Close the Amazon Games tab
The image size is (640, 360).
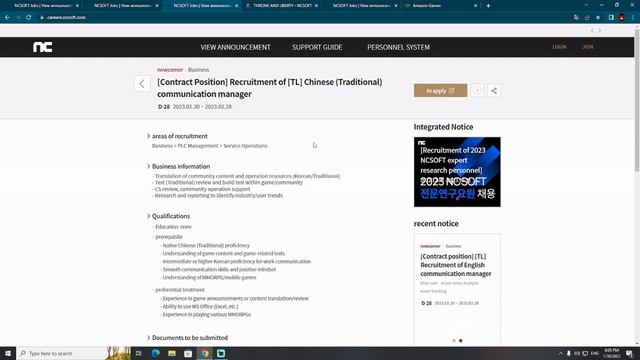coord(475,6)
